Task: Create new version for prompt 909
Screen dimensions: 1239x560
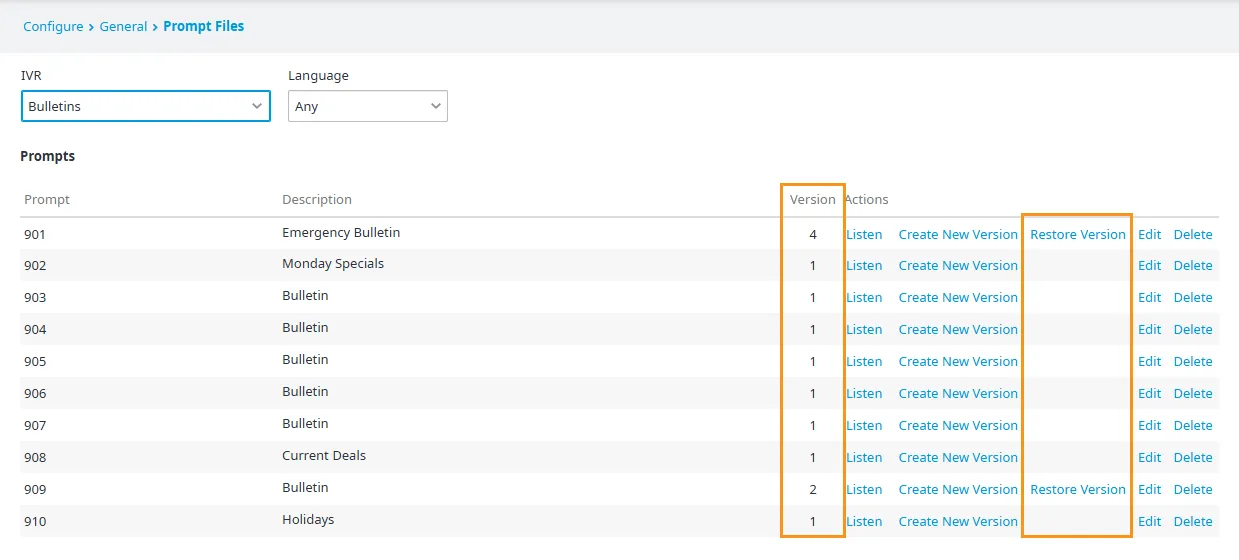Action: pyautogui.click(x=958, y=490)
